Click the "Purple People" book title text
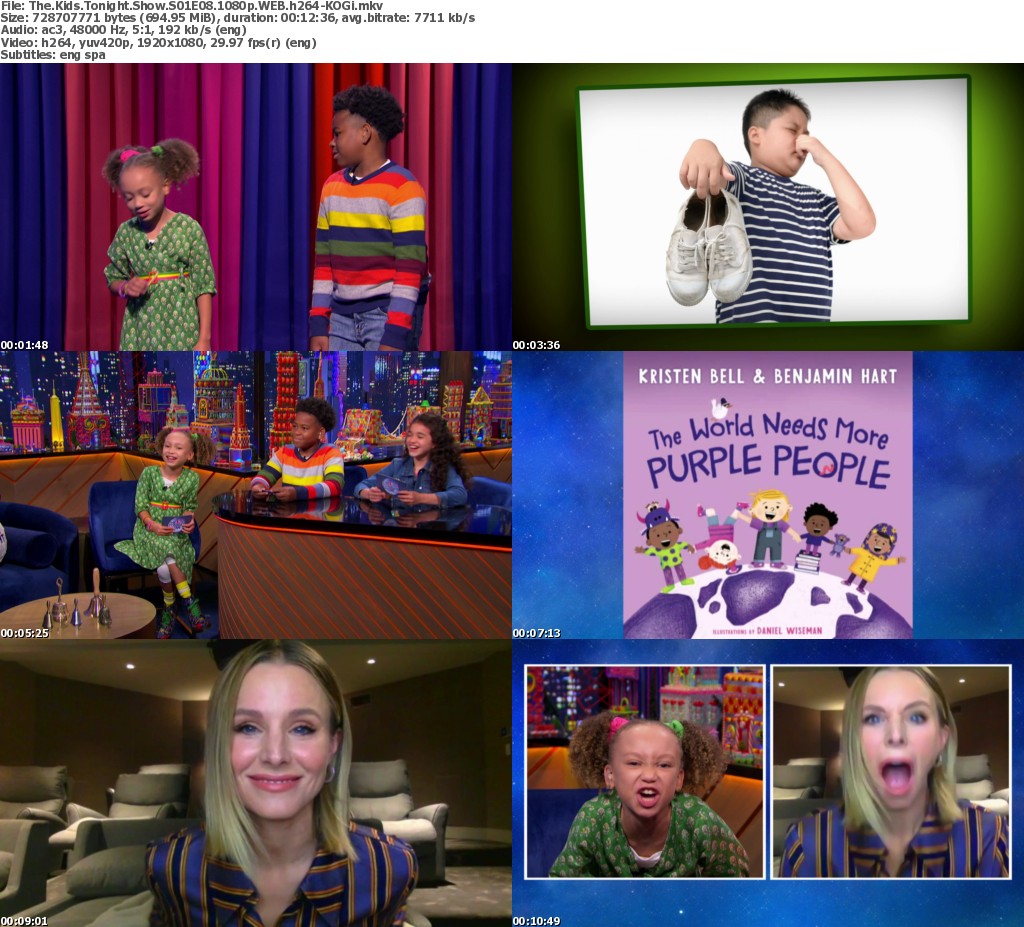The height and width of the screenshot is (927, 1024). click(768, 469)
